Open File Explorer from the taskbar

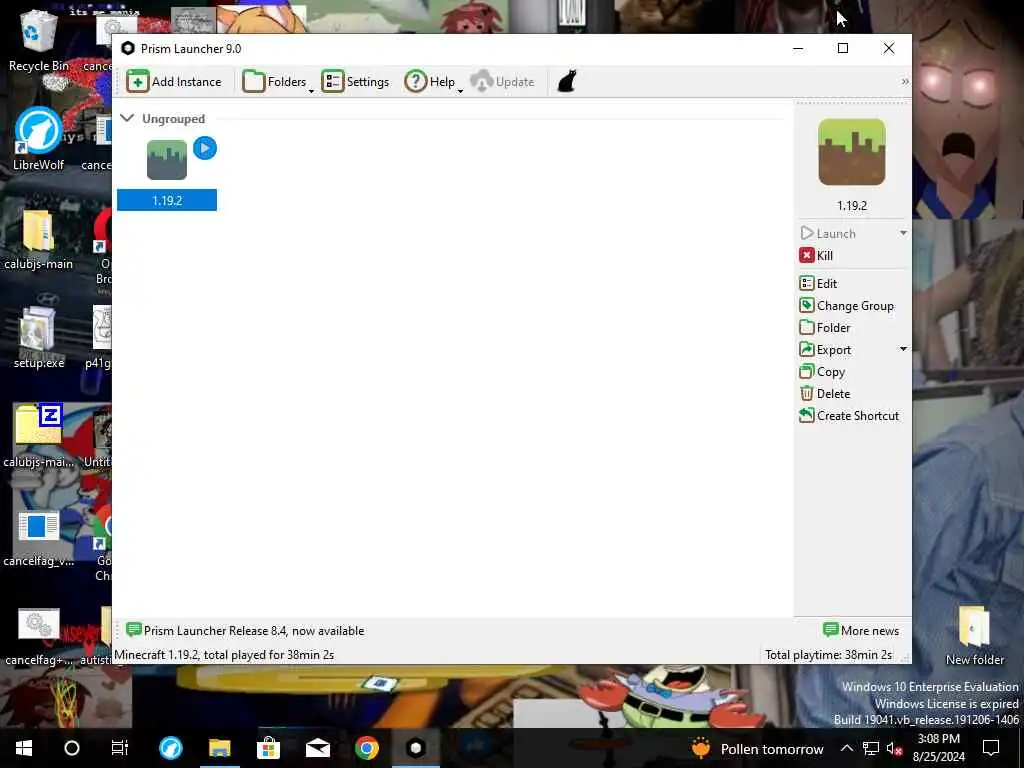(219, 748)
